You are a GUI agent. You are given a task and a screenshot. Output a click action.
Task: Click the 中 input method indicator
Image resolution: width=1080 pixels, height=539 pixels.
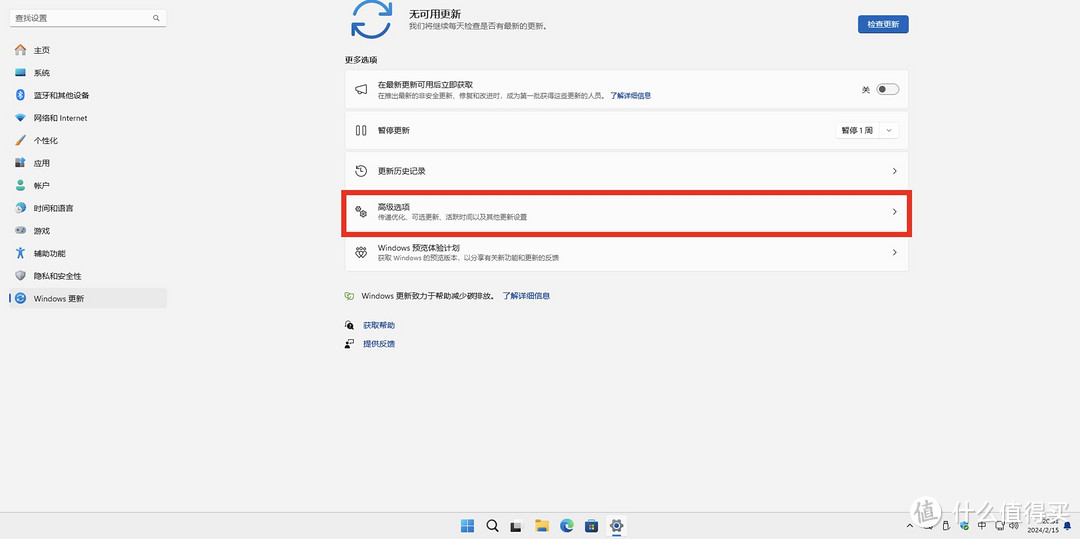pos(982,527)
